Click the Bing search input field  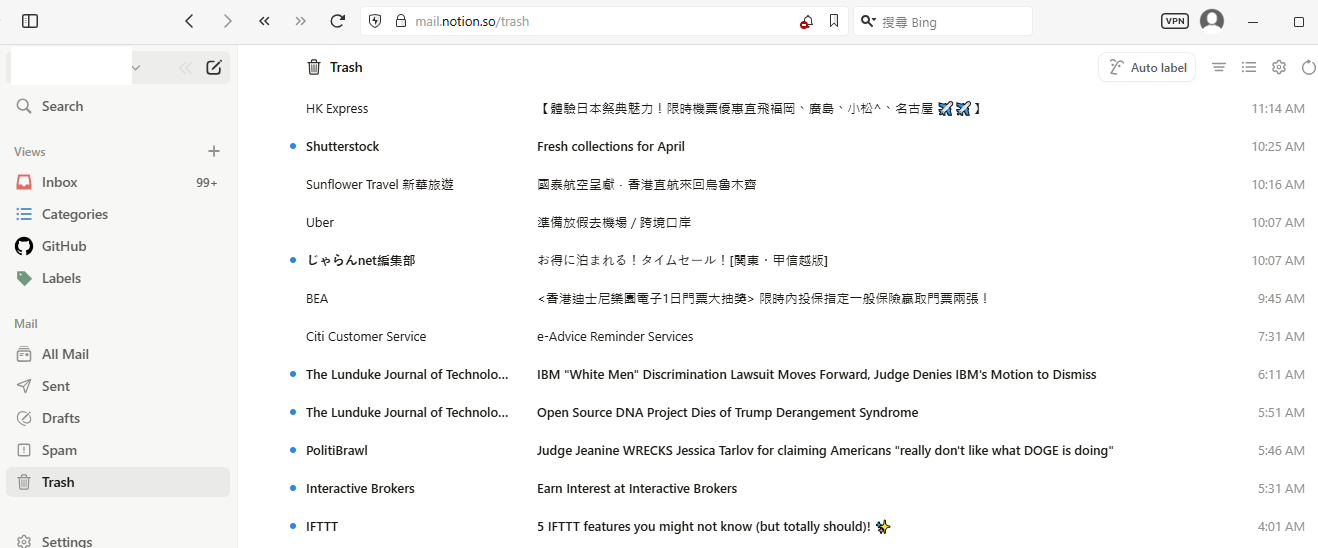point(950,21)
